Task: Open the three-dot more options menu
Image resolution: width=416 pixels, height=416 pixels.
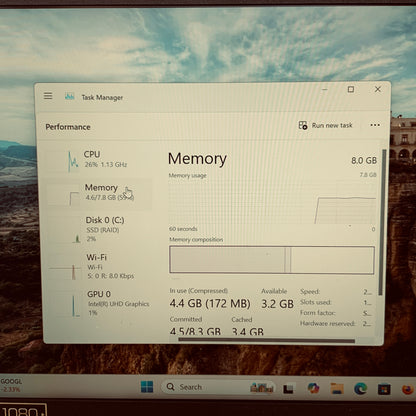Action: coord(375,125)
